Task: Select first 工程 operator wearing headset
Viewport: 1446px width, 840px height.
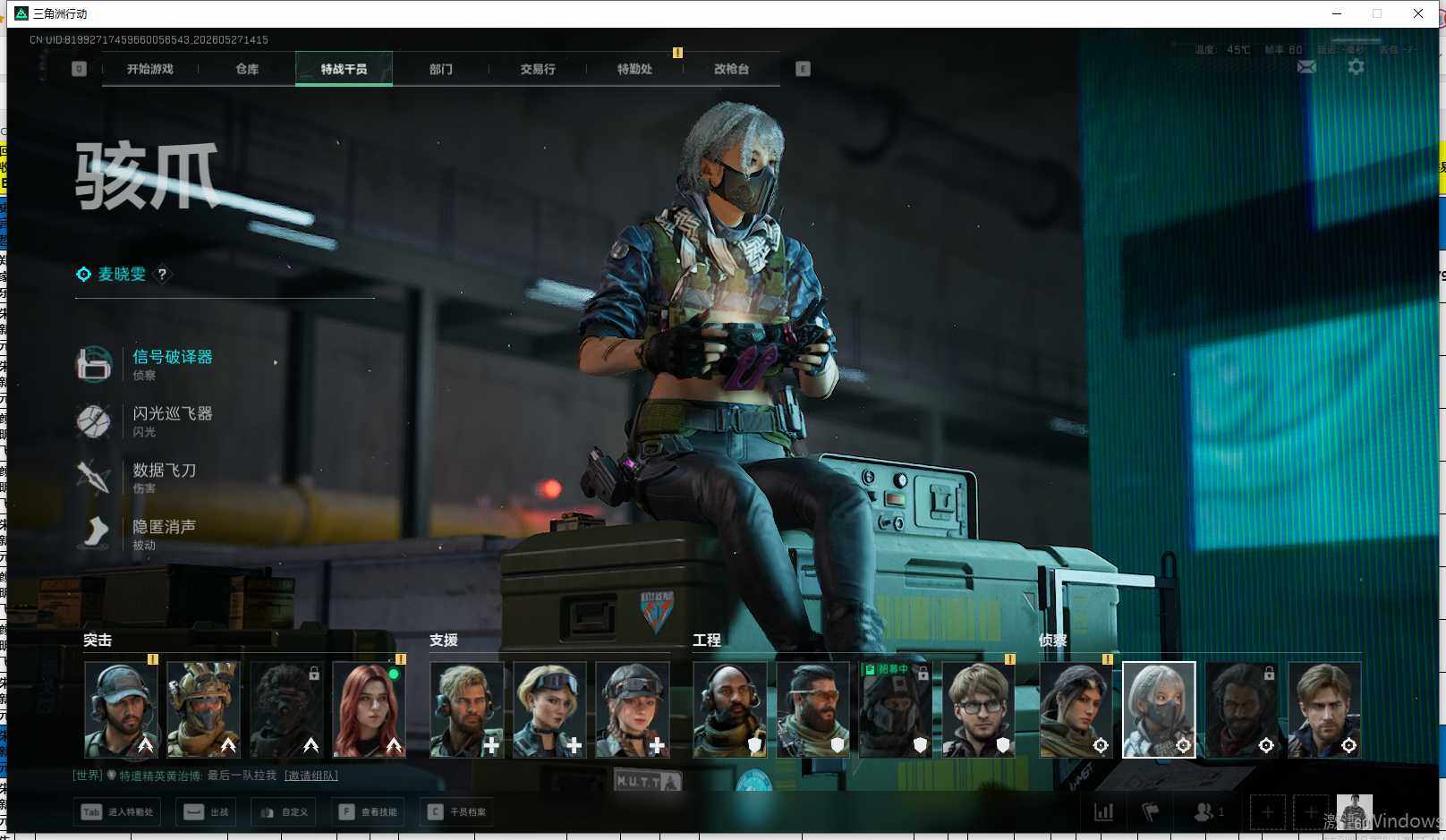Action: coord(730,709)
